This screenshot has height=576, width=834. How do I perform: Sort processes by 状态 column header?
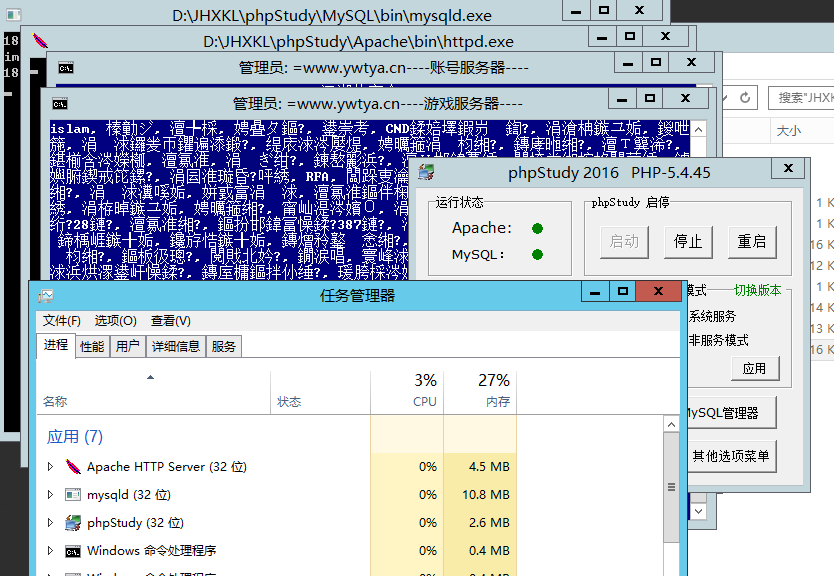tap(321, 393)
